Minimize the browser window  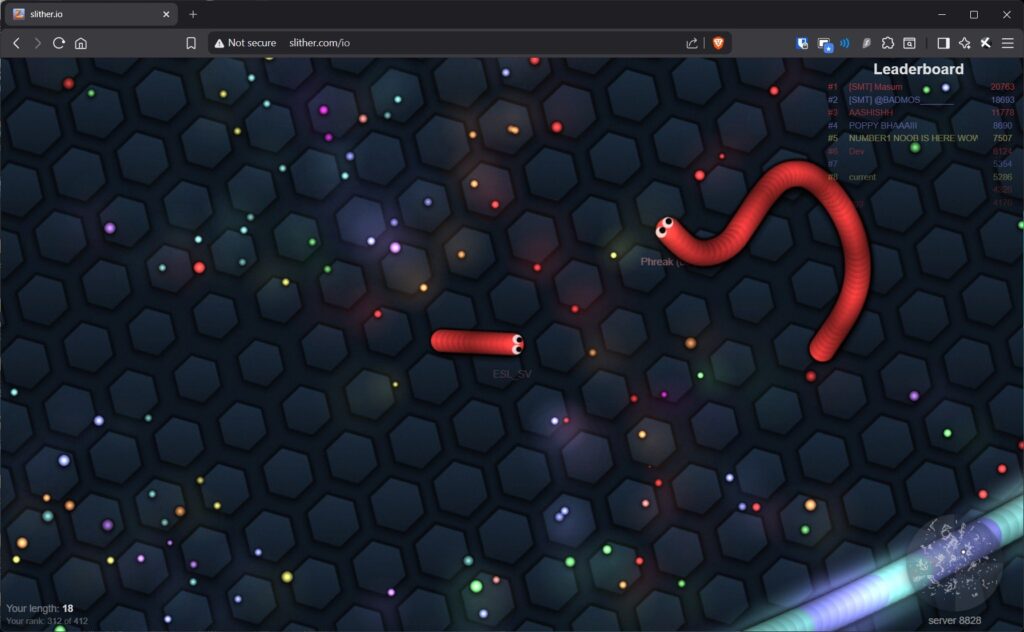942,14
